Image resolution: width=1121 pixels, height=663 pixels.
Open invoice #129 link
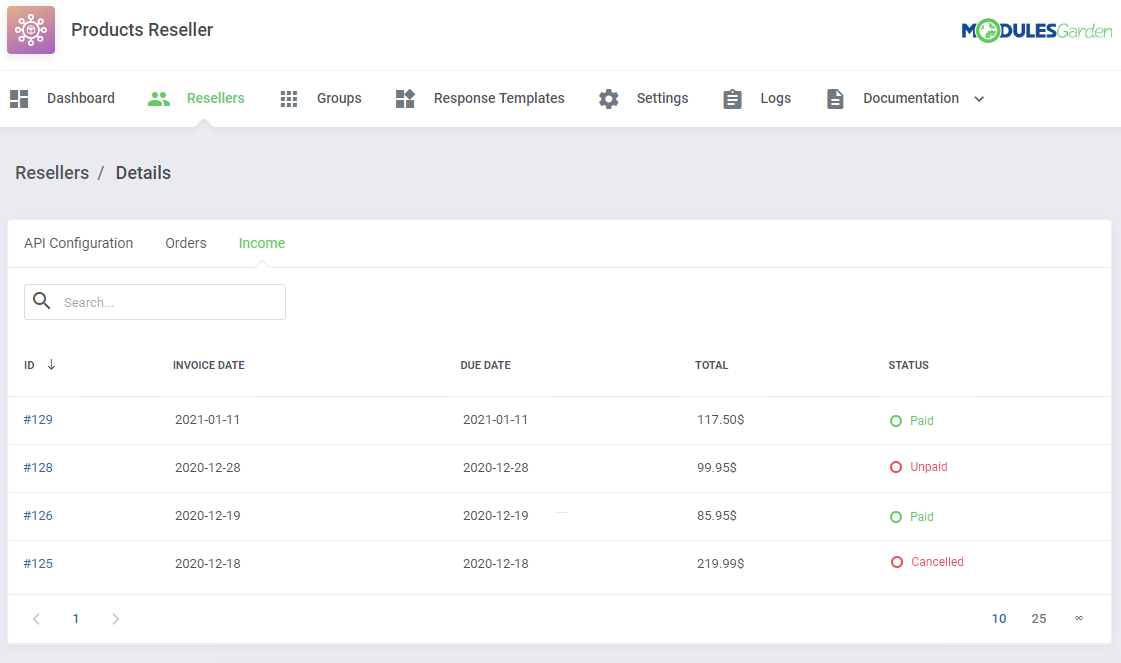(38, 420)
